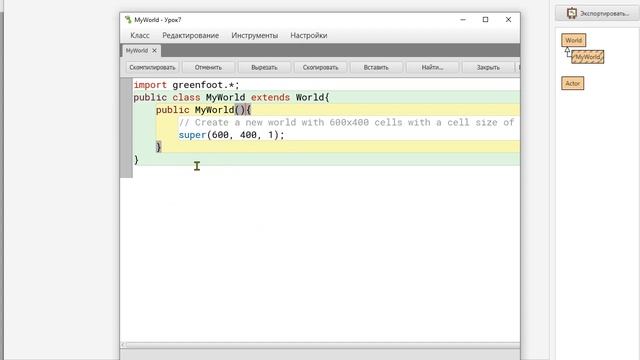The image size is (640, 360).
Task: Click the Отменить button
Action: pyautogui.click(x=208, y=67)
